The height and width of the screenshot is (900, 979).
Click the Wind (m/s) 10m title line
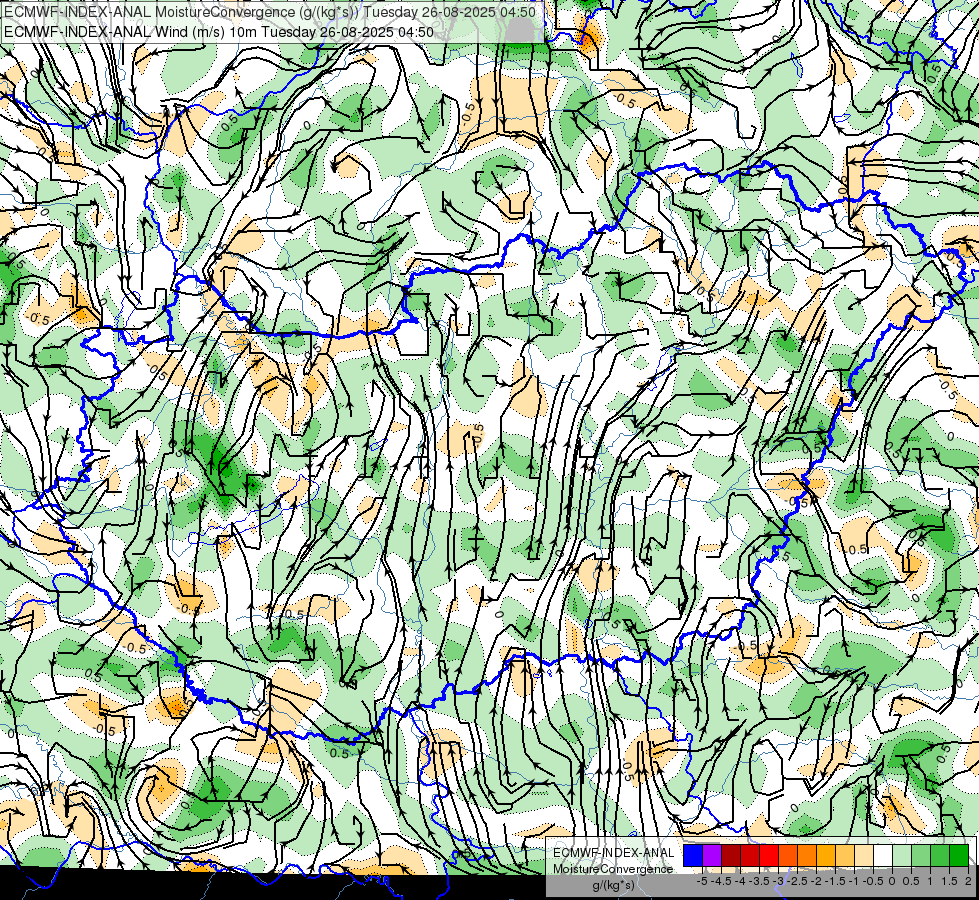pos(219,31)
